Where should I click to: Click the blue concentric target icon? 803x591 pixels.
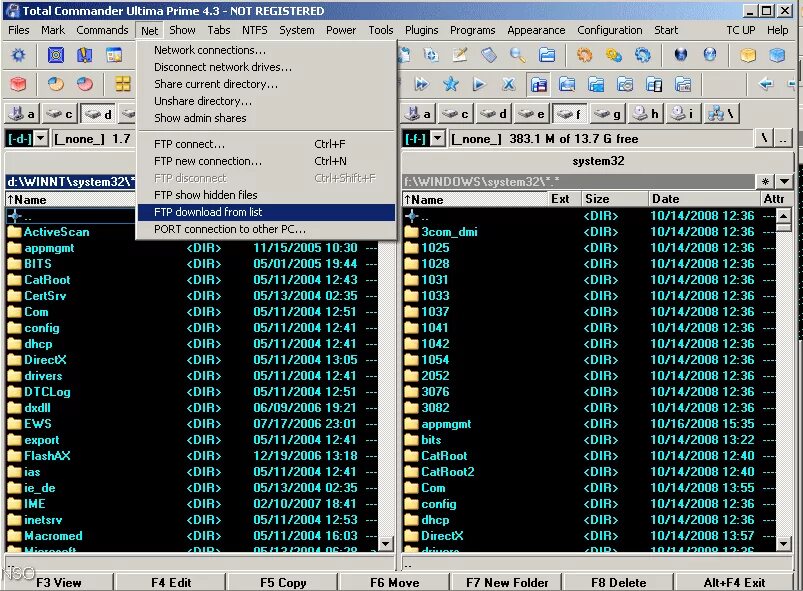56,55
